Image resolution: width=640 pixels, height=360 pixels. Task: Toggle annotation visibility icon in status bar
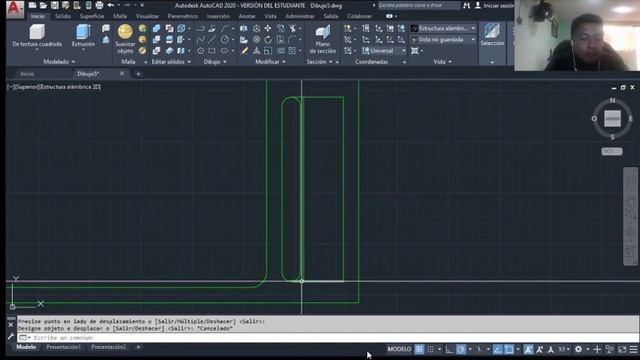tap(528, 349)
